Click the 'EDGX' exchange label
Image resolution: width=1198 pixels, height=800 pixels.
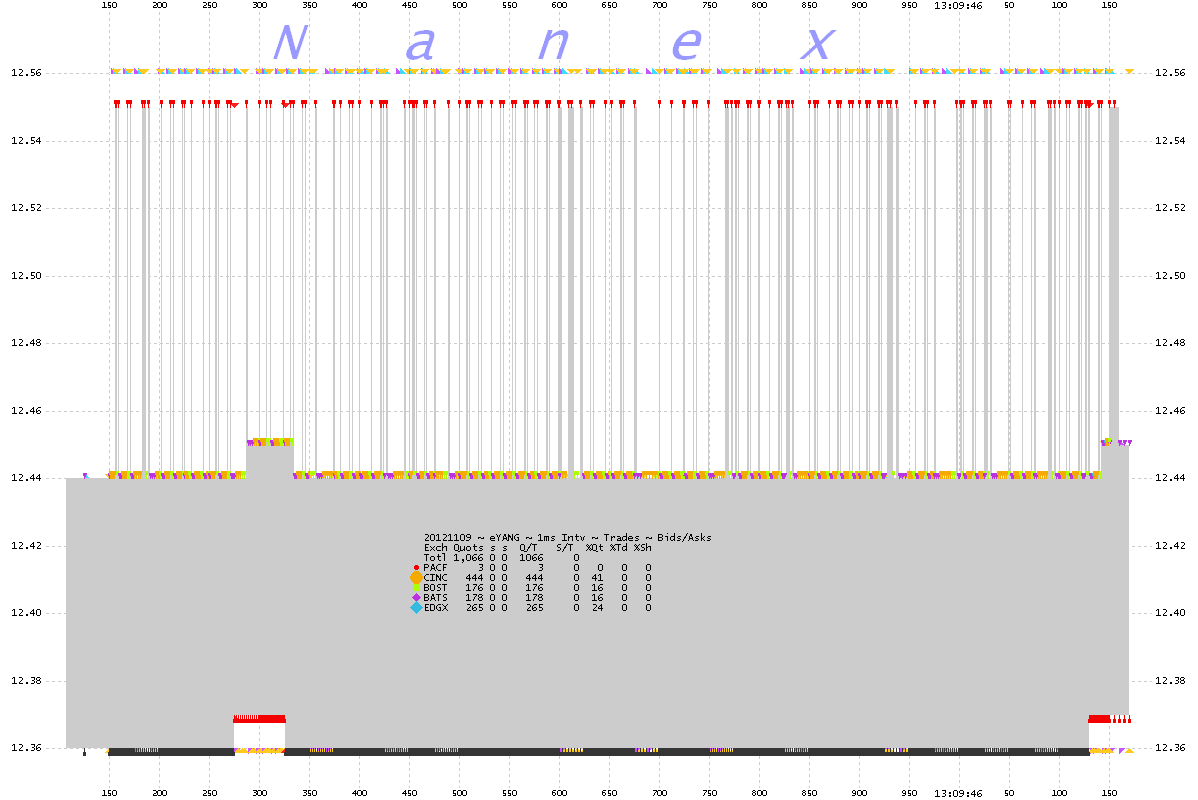click(435, 607)
